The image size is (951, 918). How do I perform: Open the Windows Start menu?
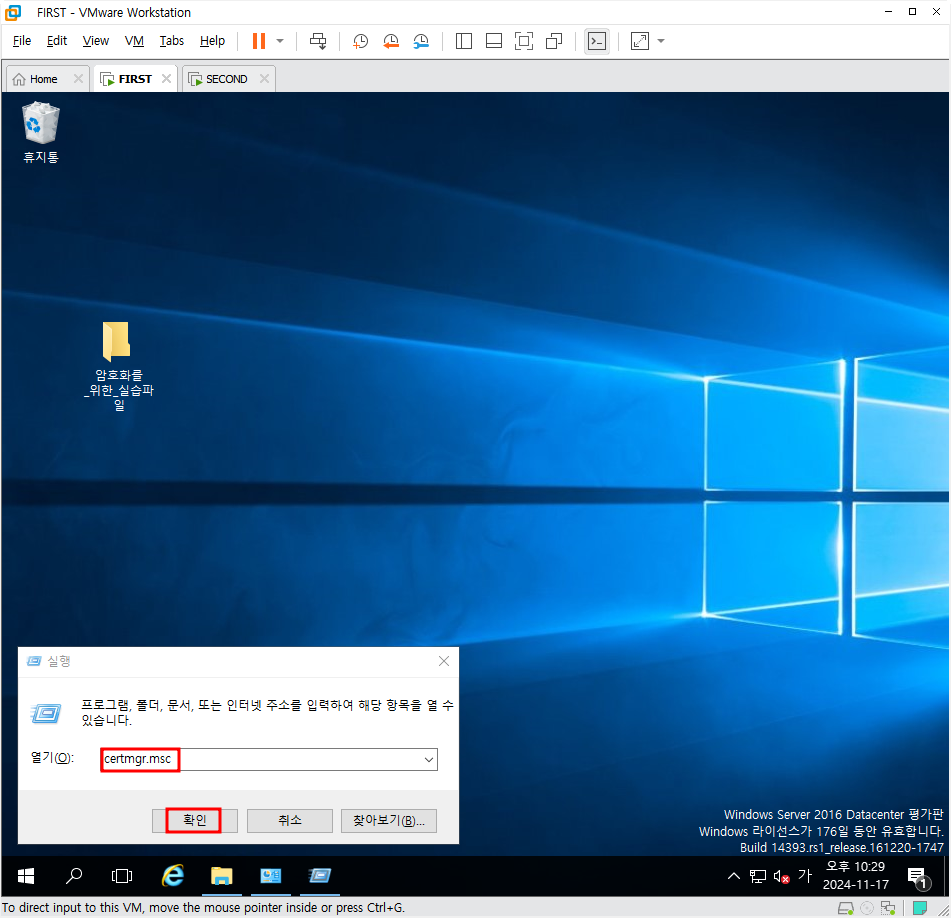25,876
